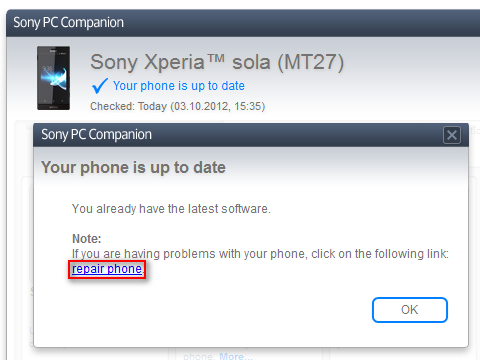
Task: Click the "If you are having problems" sentence
Action: (260, 254)
